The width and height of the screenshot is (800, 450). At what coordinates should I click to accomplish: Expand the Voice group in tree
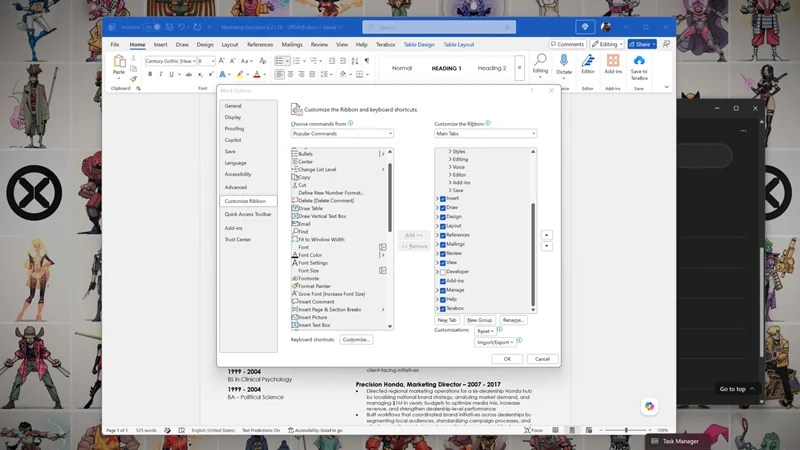click(449, 167)
